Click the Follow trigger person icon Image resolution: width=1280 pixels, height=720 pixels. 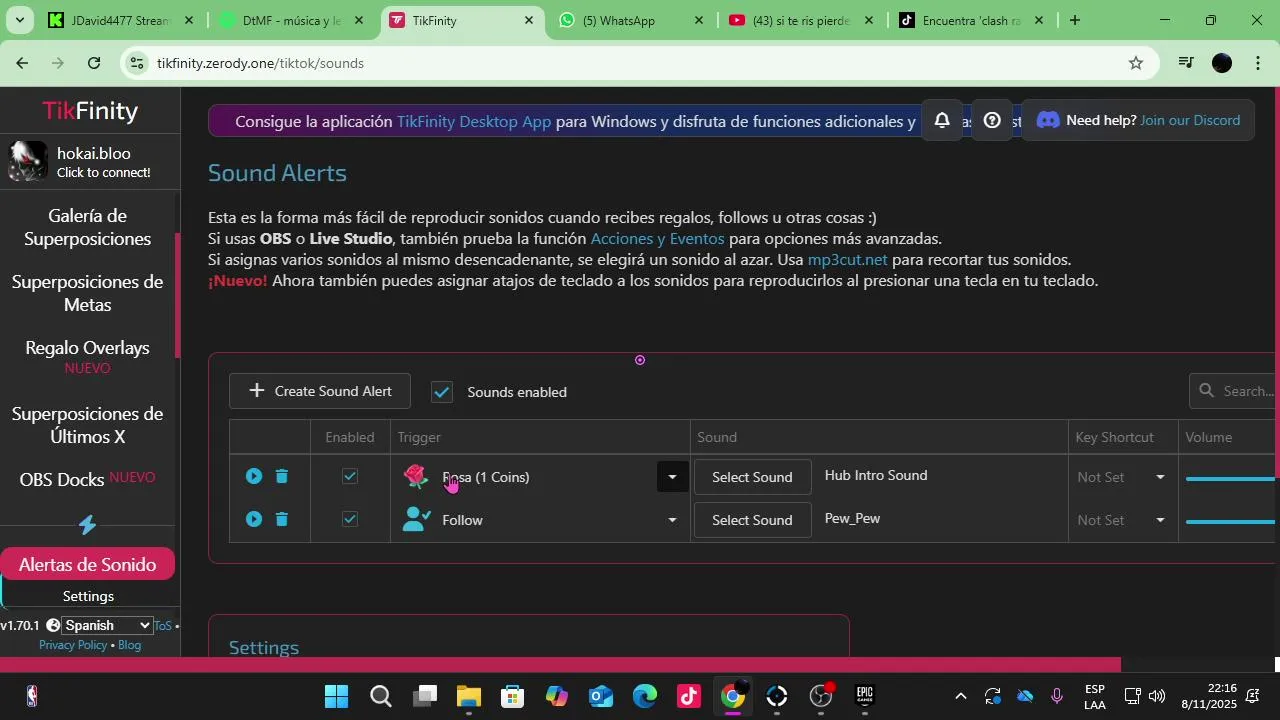(x=416, y=519)
